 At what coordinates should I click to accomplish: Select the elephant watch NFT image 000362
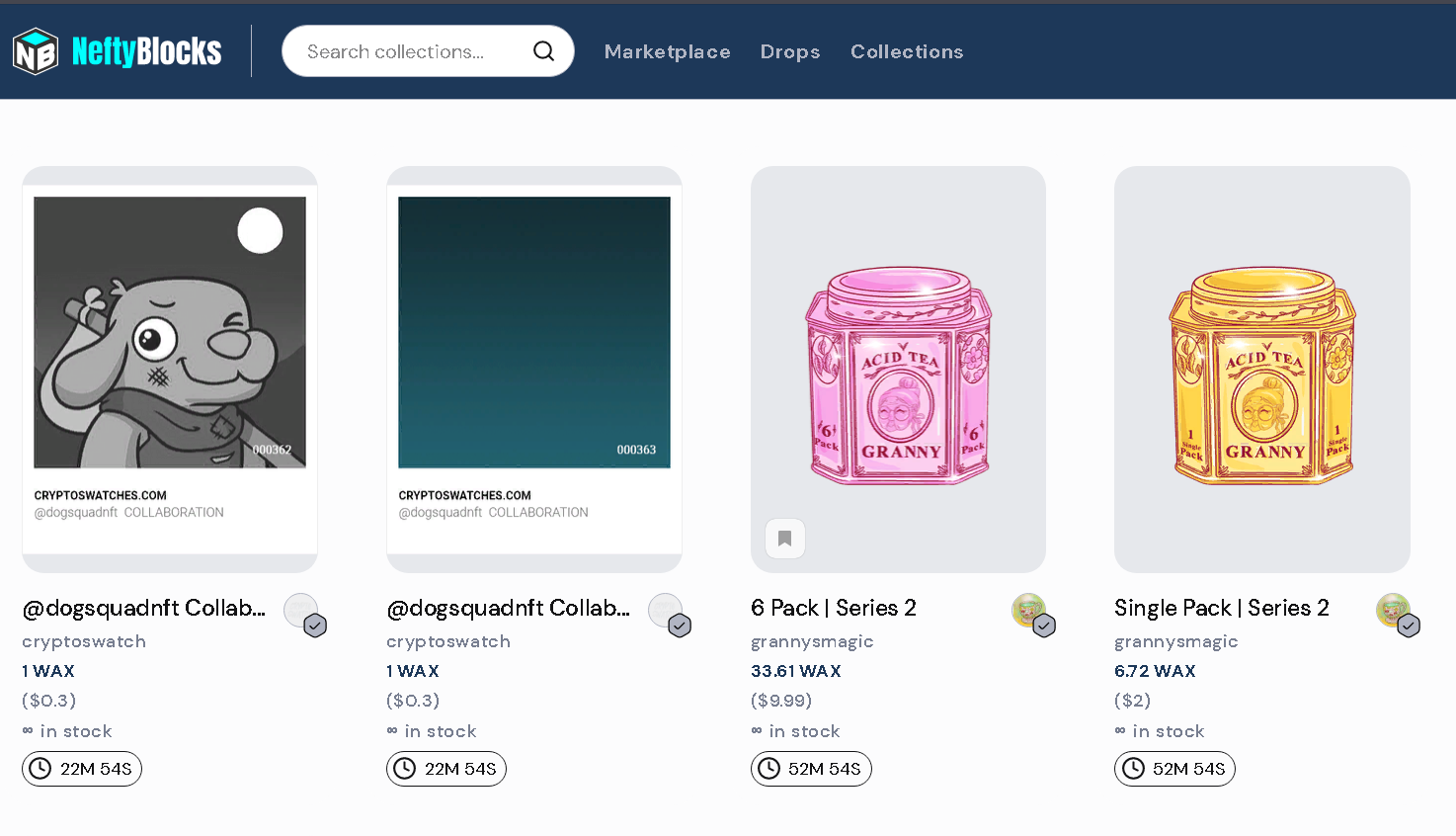point(170,332)
